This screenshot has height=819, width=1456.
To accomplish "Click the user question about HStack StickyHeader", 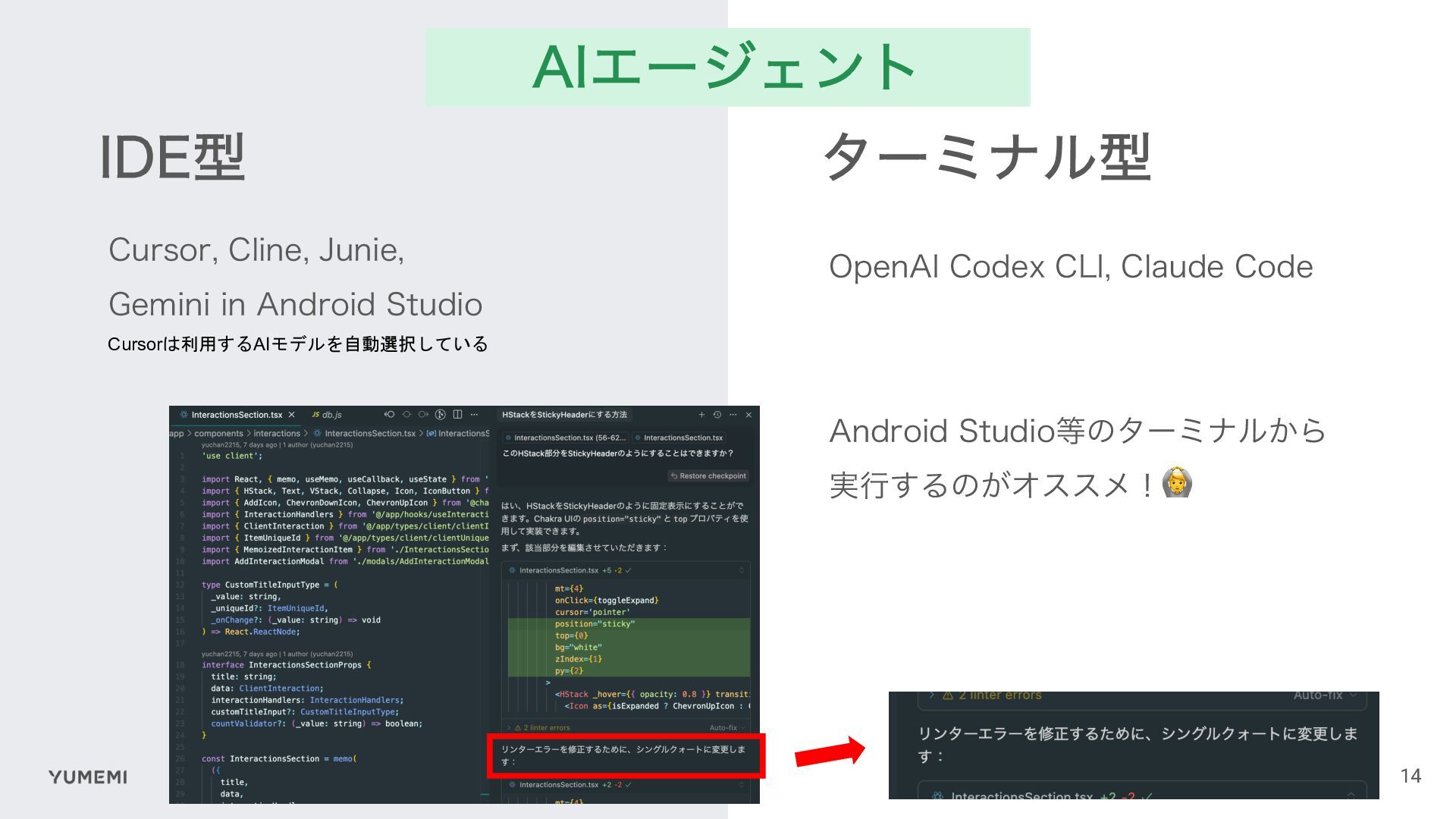I will (x=618, y=453).
